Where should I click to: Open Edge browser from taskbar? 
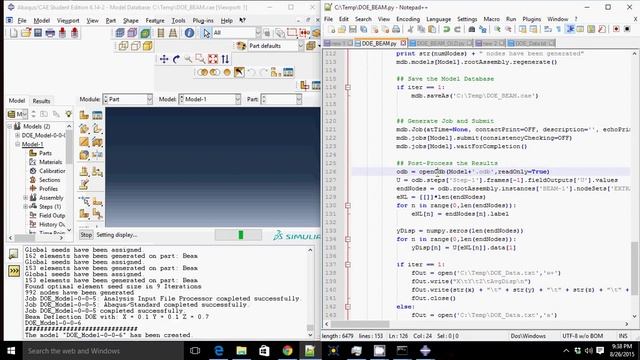[218, 351]
